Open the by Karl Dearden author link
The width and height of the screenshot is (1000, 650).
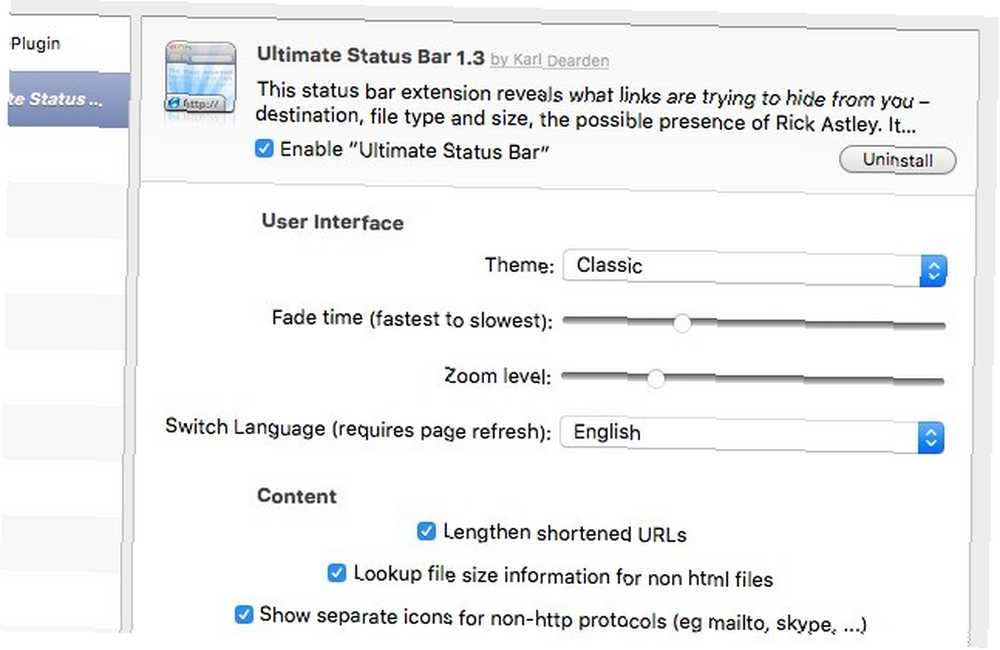(549, 60)
